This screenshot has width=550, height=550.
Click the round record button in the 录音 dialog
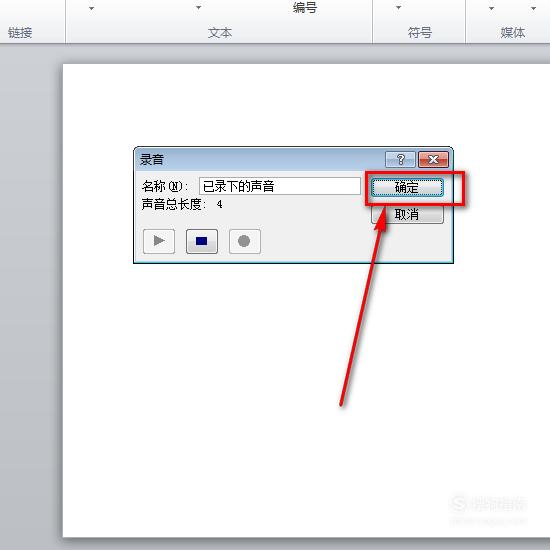[244, 241]
